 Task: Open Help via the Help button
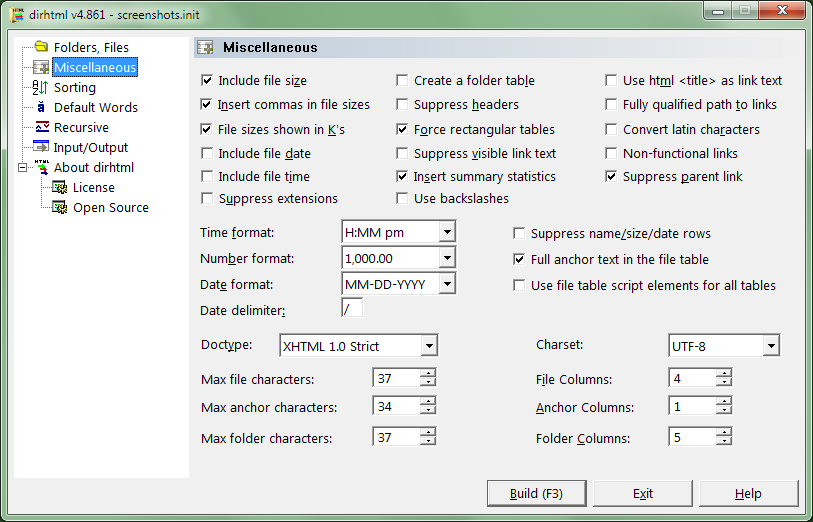pyautogui.click(x=749, y=493)
